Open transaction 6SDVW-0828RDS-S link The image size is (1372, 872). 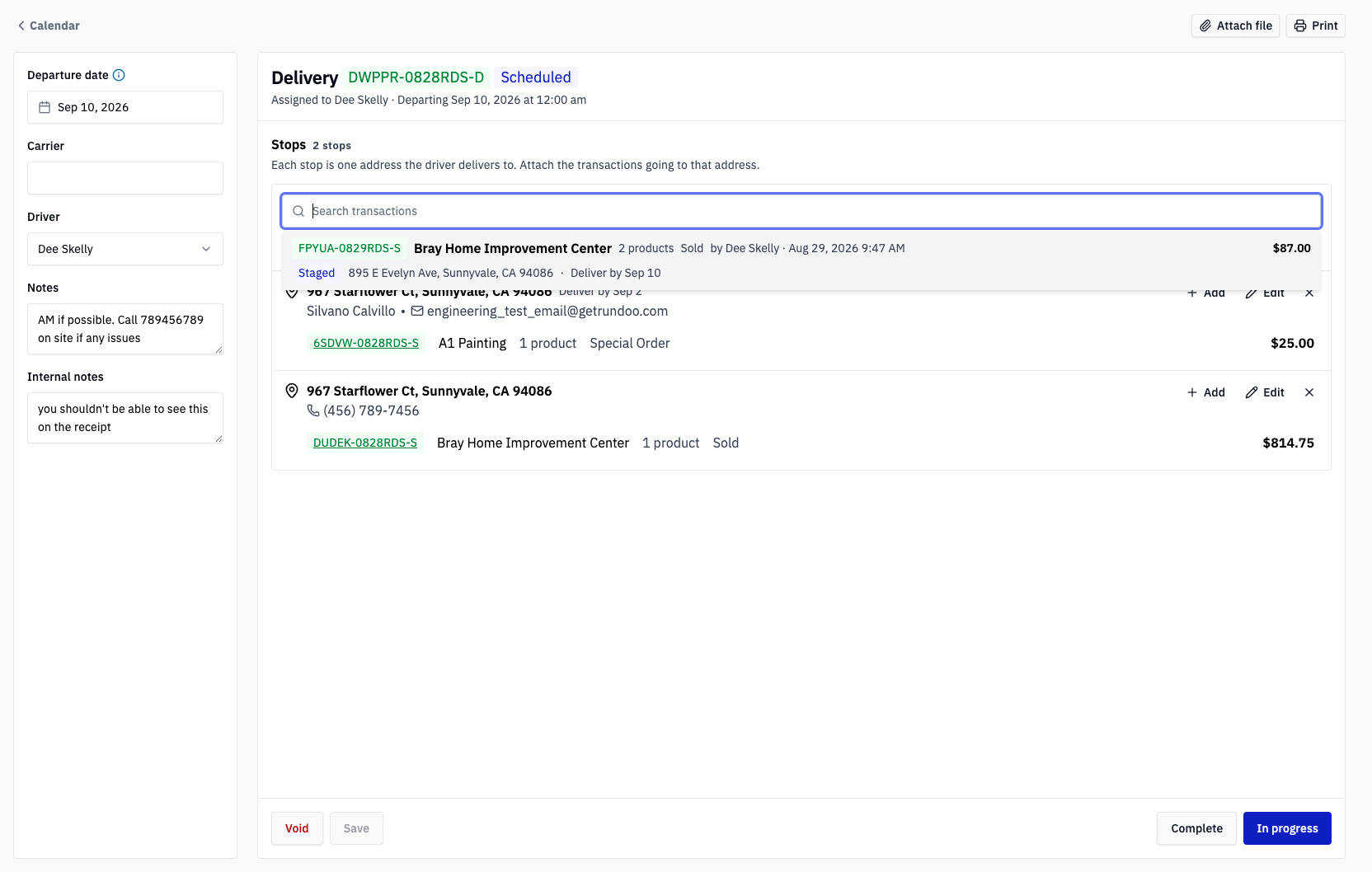pos(366,343)
